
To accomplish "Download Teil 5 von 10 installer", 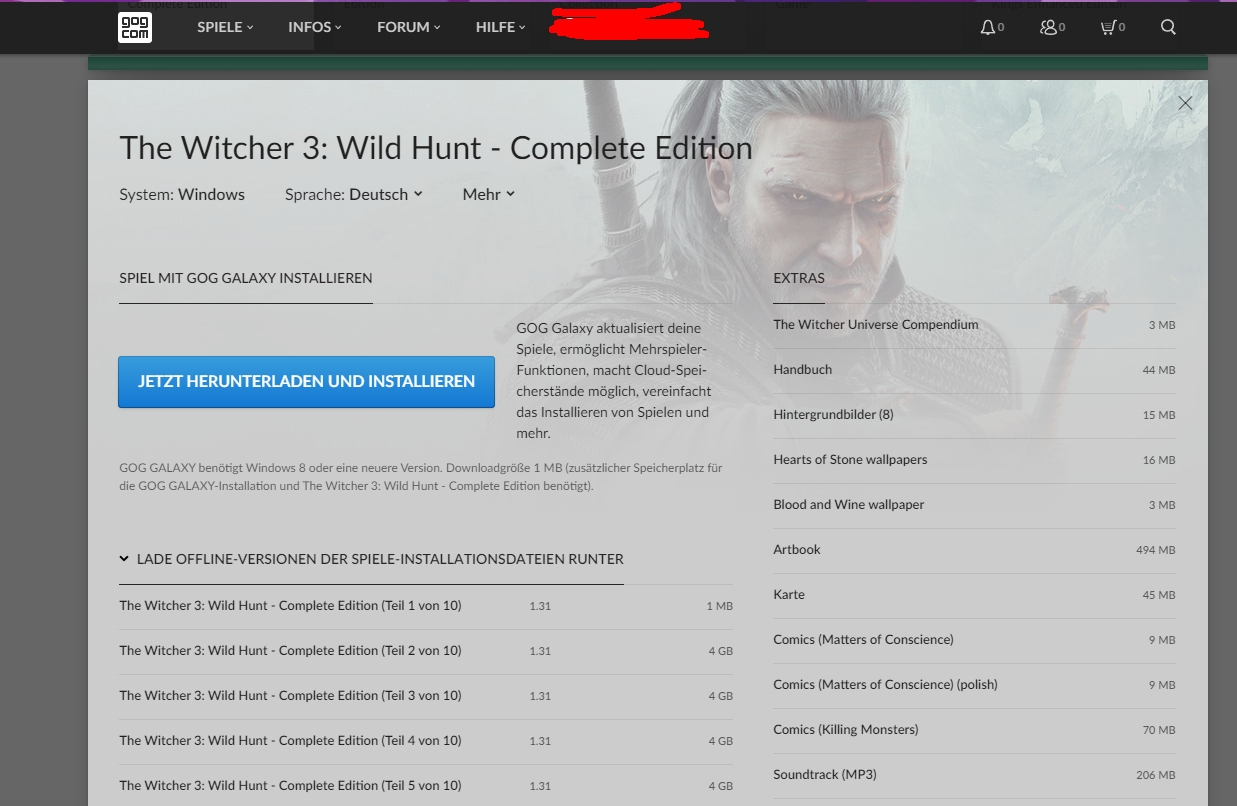I will coord(426,785).
